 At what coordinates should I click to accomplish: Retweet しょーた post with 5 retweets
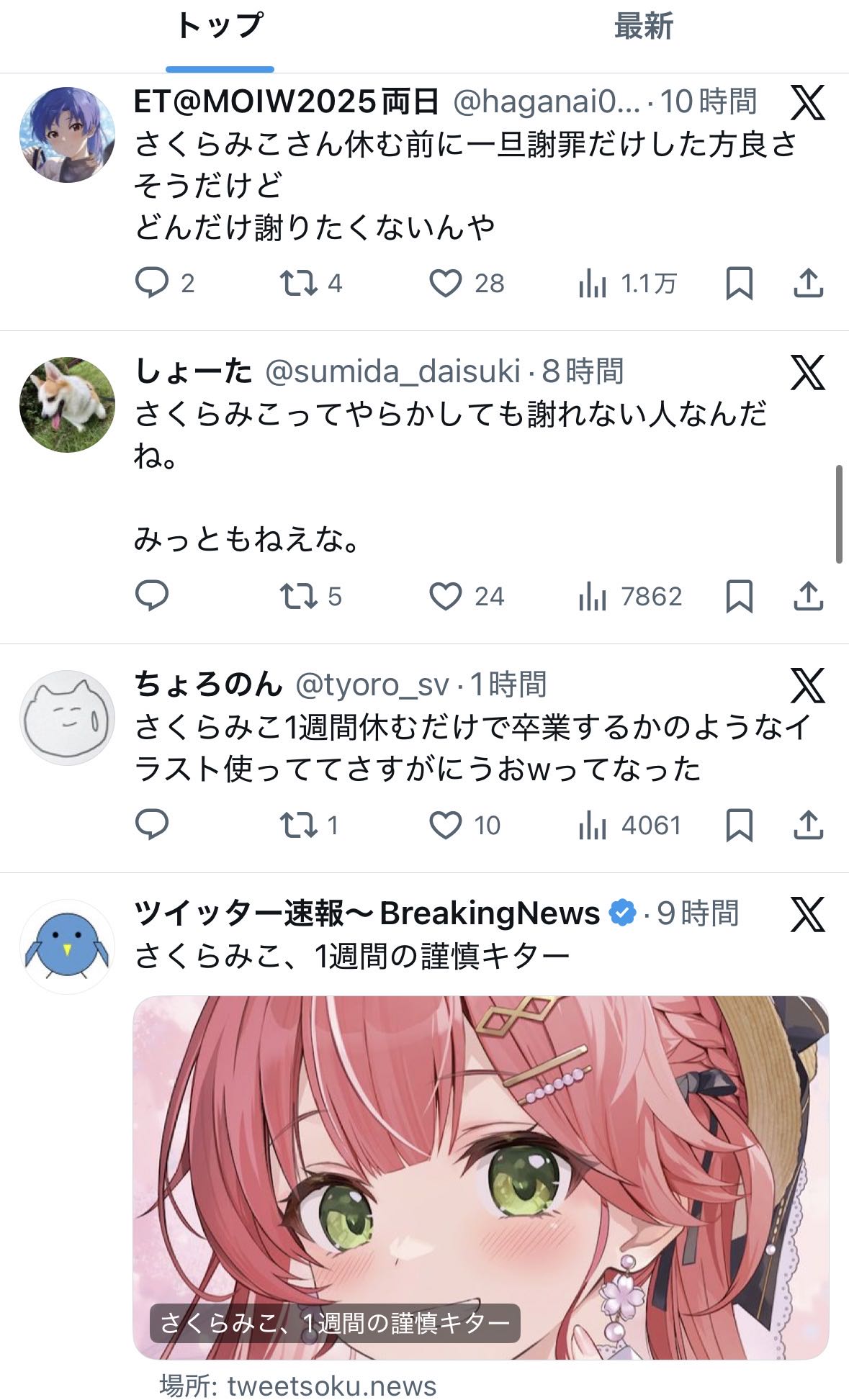point(298,596)
